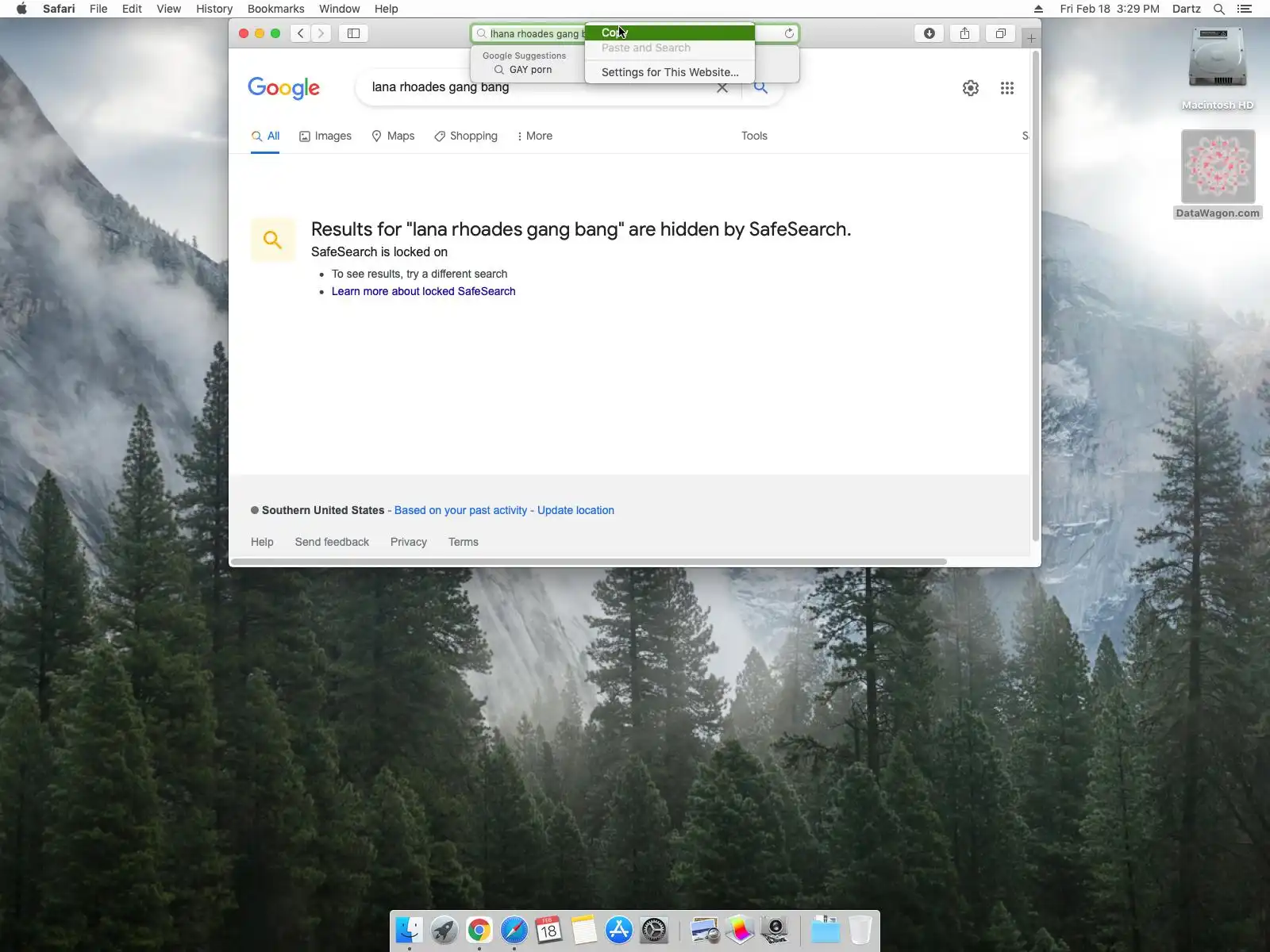
Task: Click the Google logo
Action: [283, 88]
